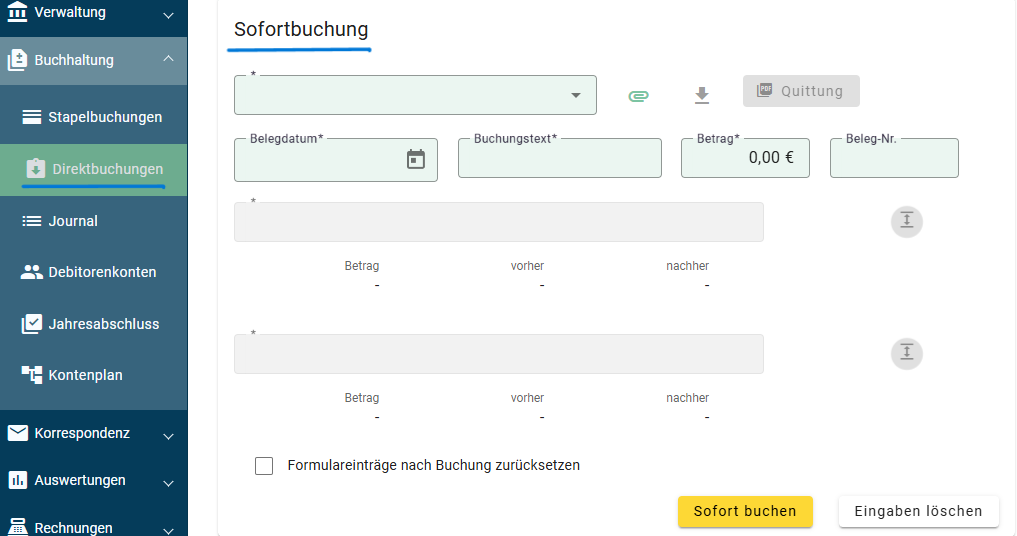This screenshot has width=1017, height=536.
Task: Toggle Formulareinträge nach Buchung zurücksetzen checkbox
Action: tap(264, 466)
